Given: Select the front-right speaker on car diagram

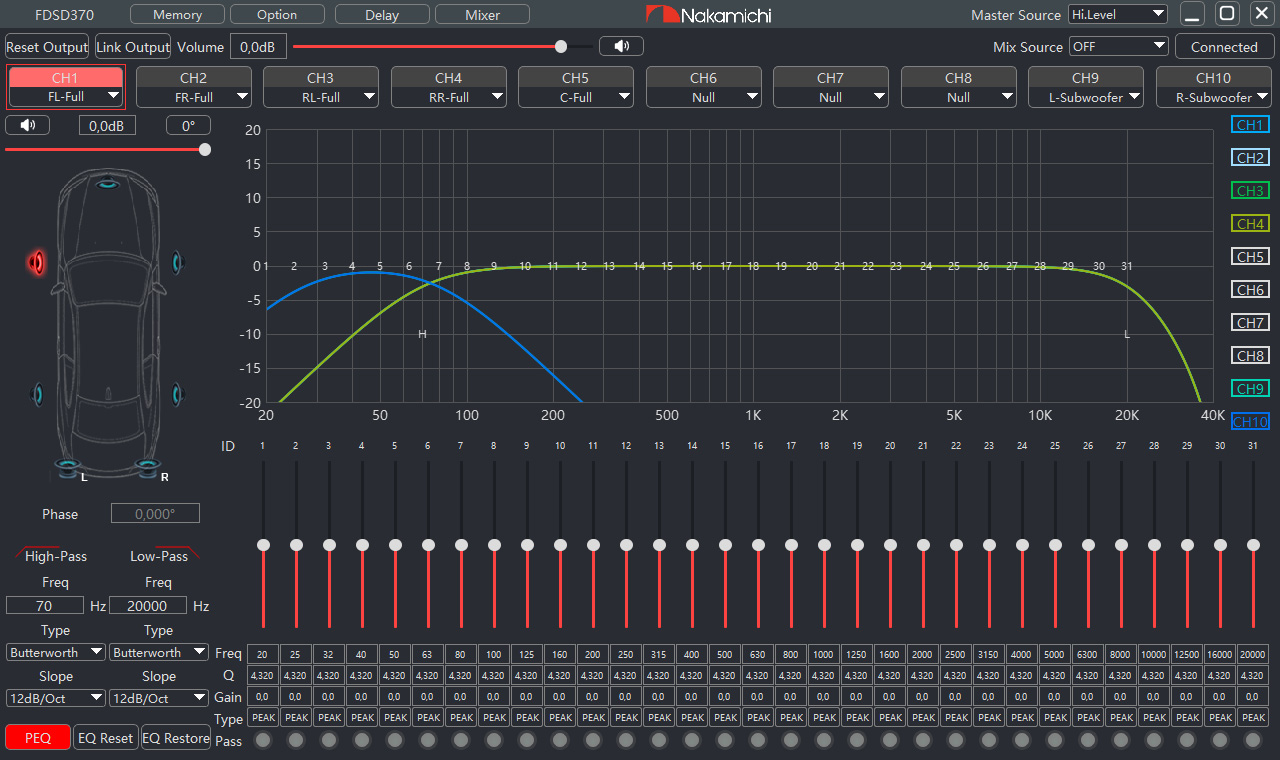Looking at the screenshot, I should 178,262.
